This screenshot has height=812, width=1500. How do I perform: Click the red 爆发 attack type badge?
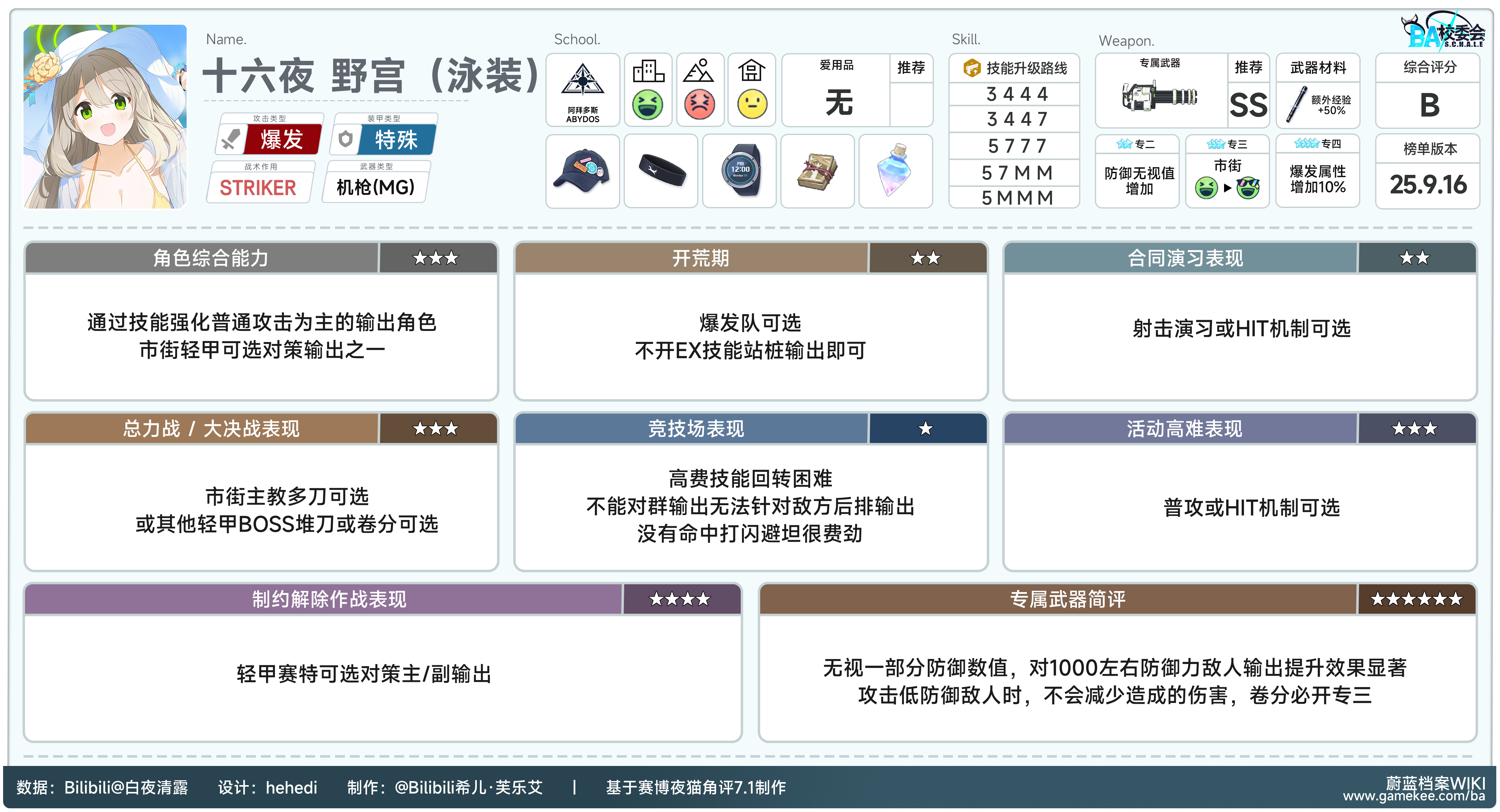point(282,140)
